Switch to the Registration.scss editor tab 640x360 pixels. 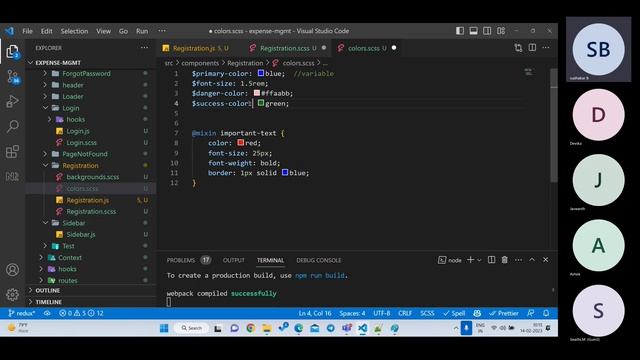click(x=288, y=48)
